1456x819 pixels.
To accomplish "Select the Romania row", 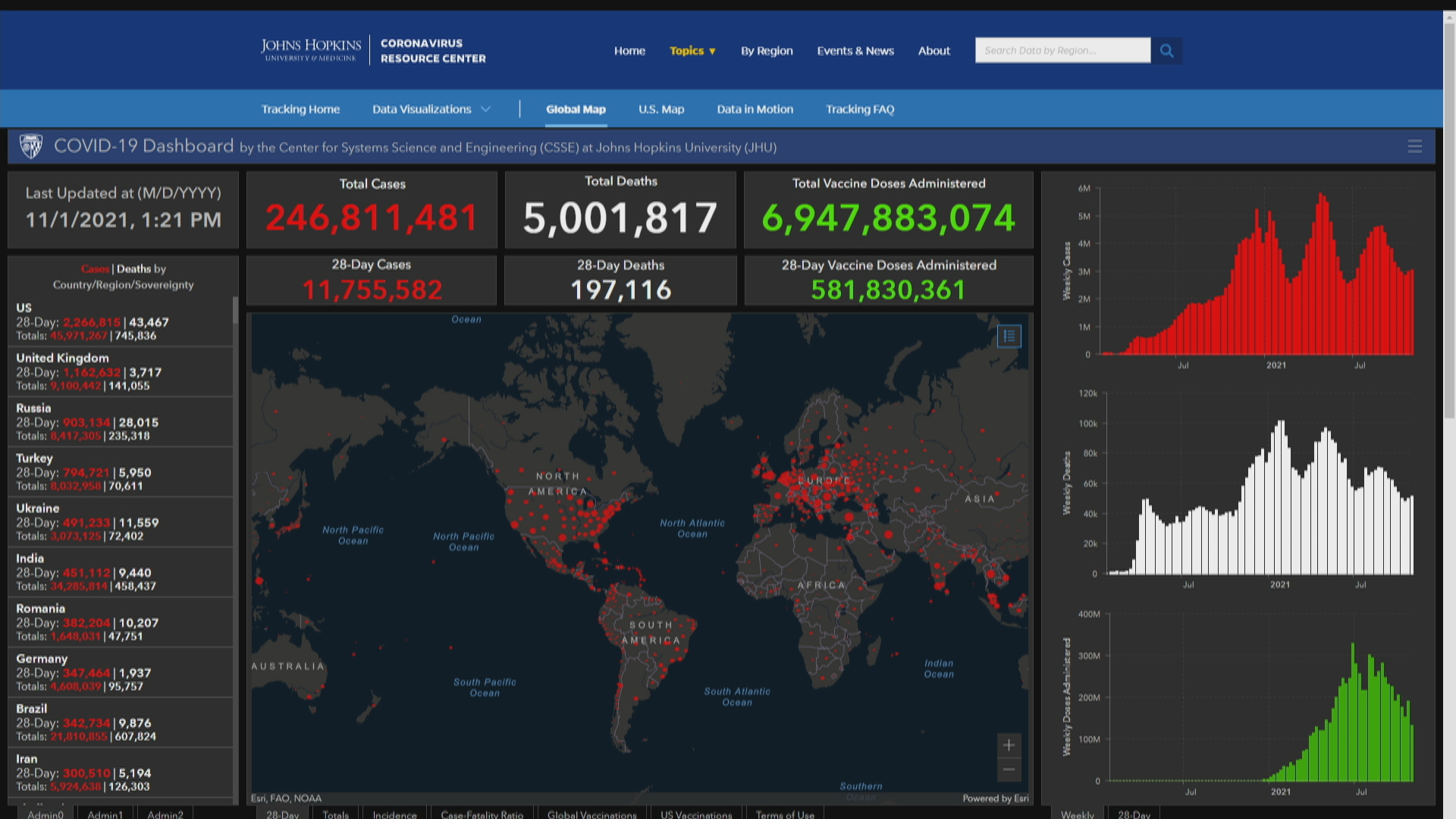I will (x=120, y=622).
